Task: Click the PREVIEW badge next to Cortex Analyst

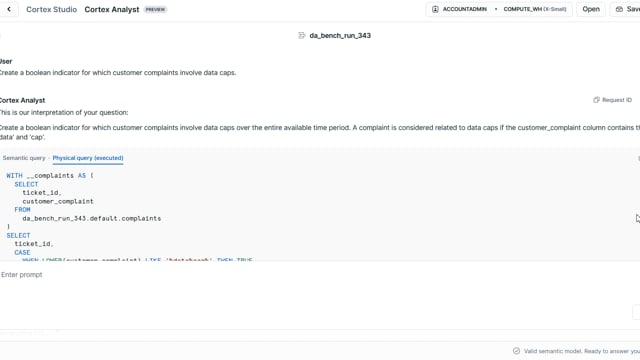Action: pyautogui.click(x=155, y=9)
